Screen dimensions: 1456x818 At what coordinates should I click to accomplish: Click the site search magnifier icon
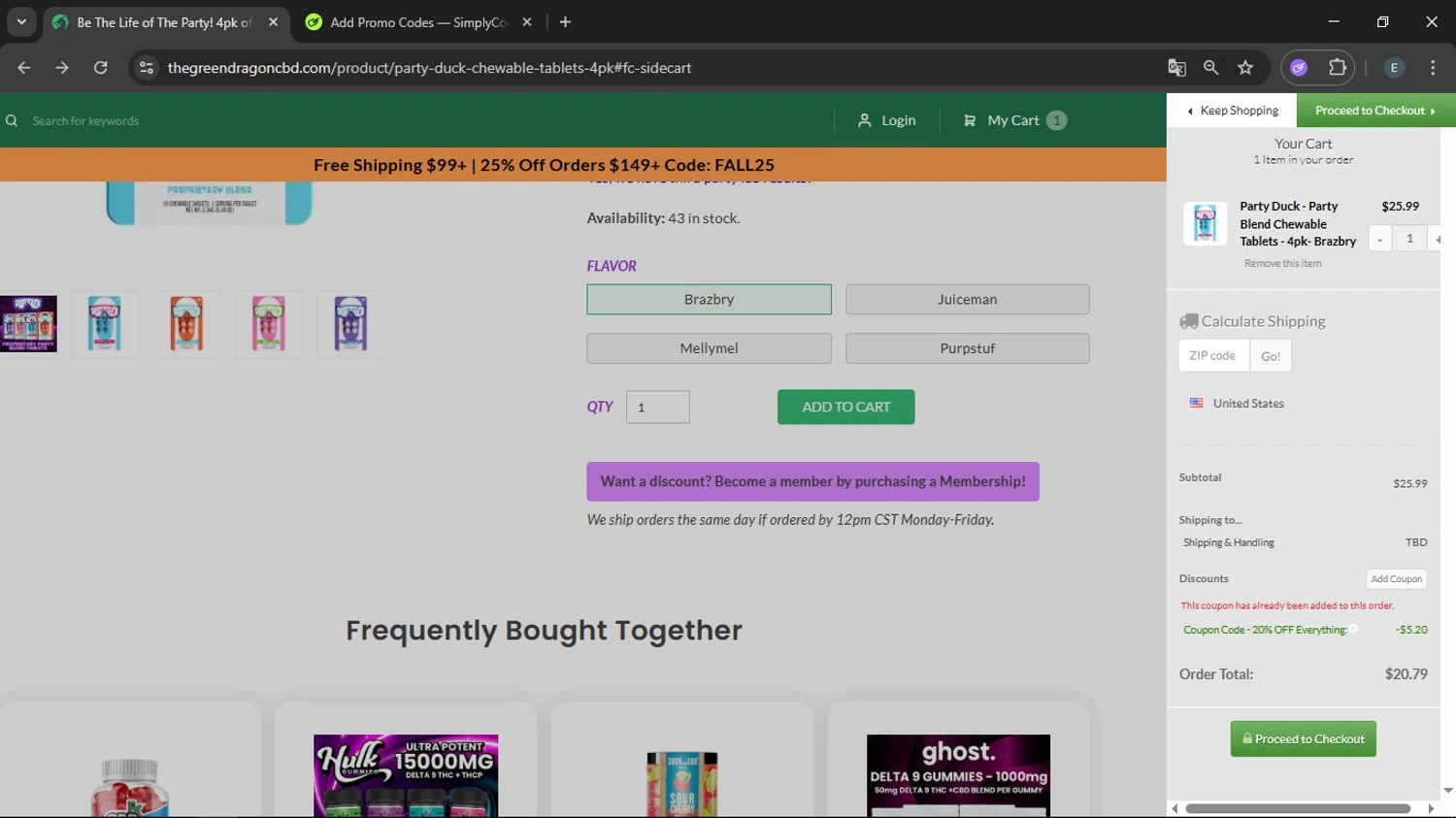(x=12, y=120)
